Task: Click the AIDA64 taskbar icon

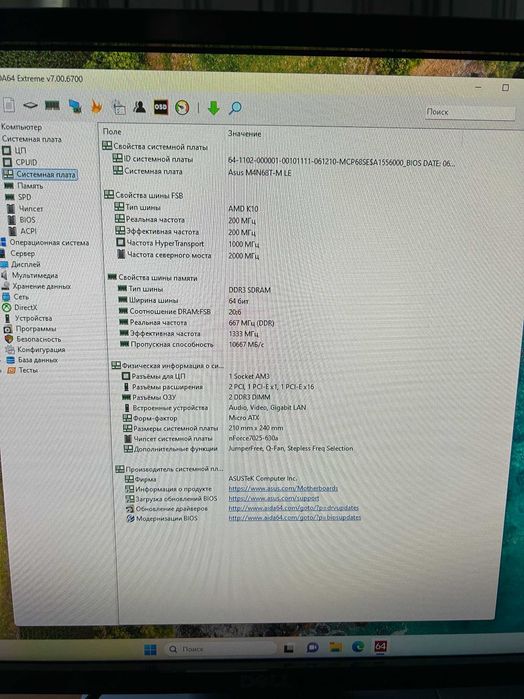Action: [380, 646]
